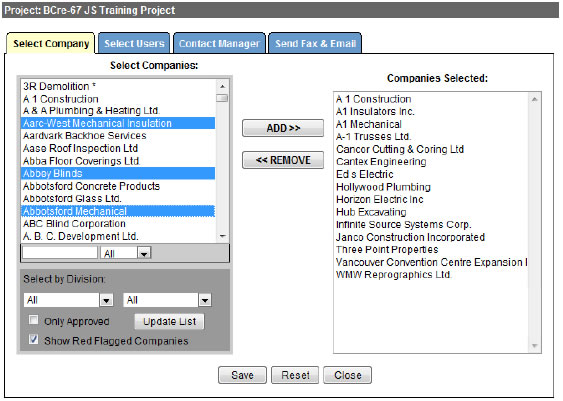Screen dimensions: 563x401
Task: Click the down arrow of the company list scrollbar
Action: coord(222,236)
